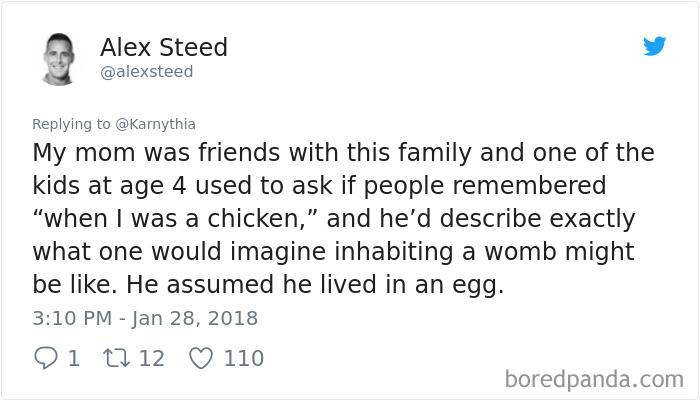The image size is (700, 401).
Task: Click the reply speech bubble icon
Action: [x=46, y=358]
